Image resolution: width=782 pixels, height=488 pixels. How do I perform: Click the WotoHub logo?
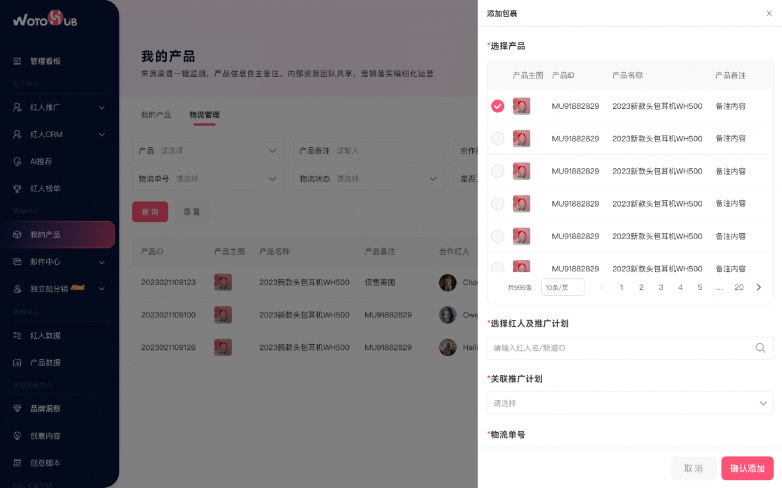click(45, 18)
